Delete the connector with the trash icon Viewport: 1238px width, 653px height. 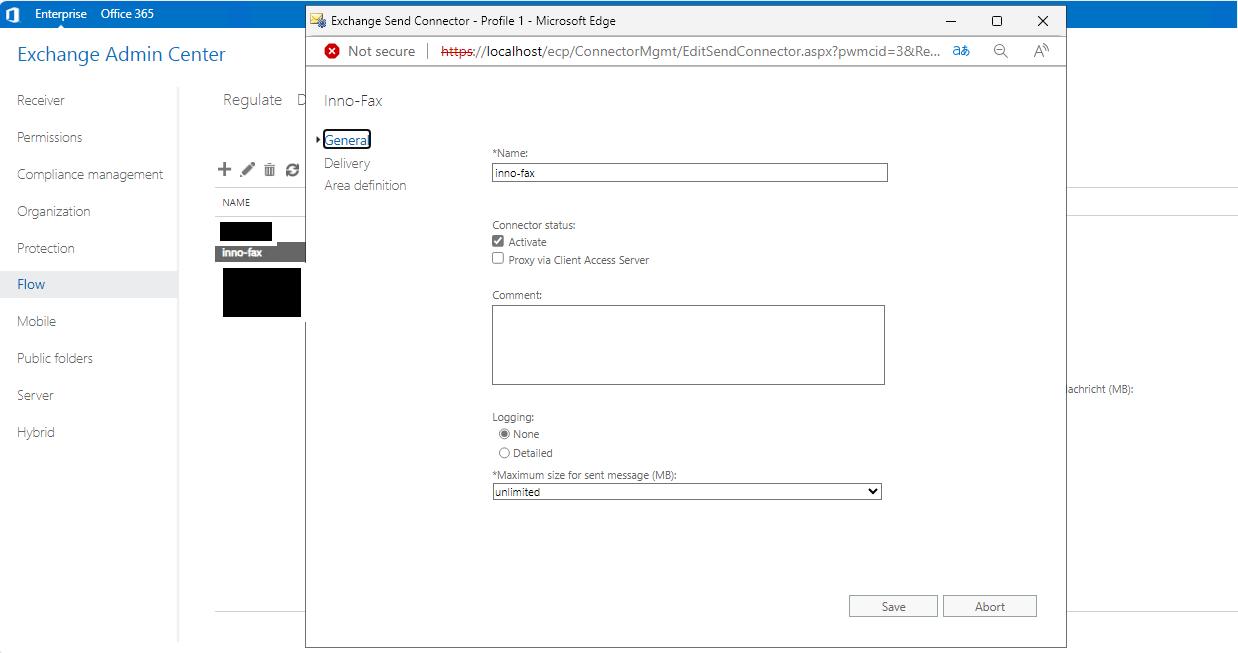(270, 170)
